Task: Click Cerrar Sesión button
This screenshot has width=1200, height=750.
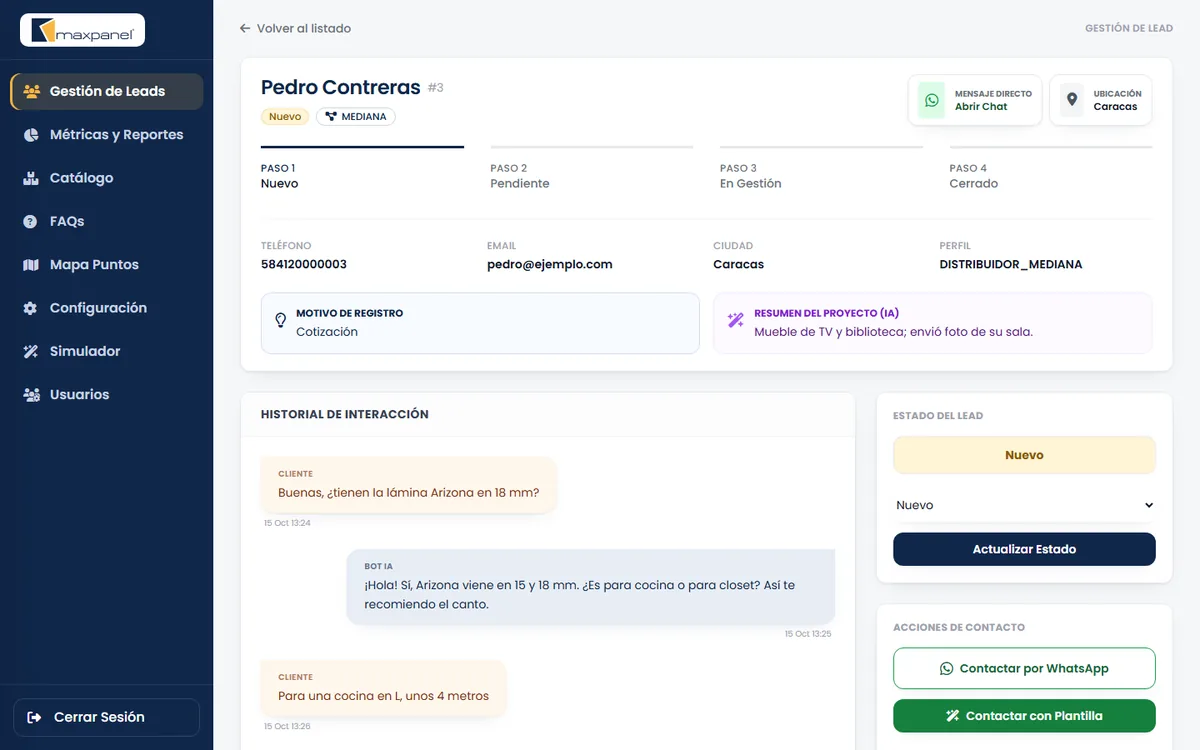Action: click(x=106, y=717)
